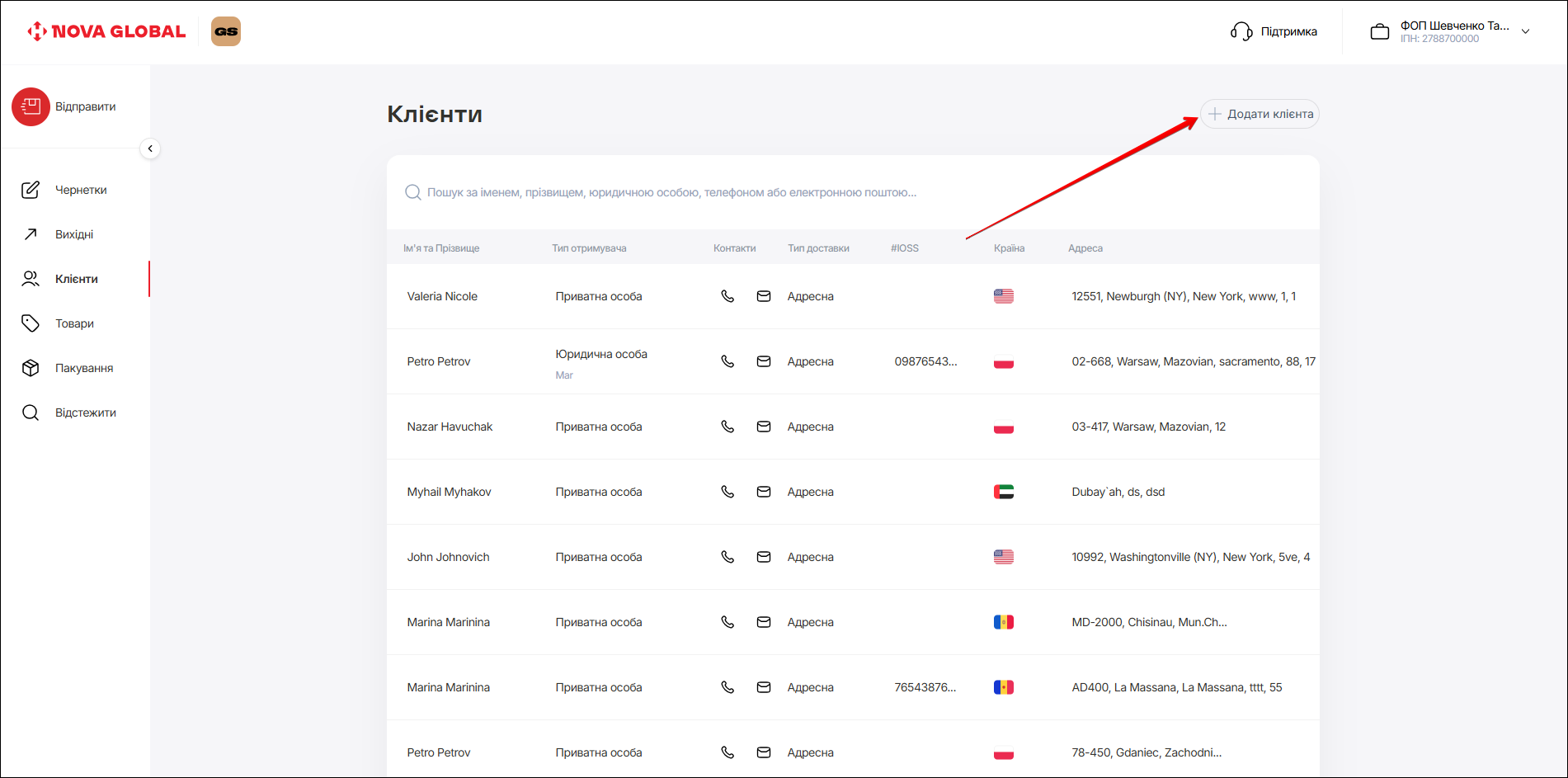Viewport: 1568px width, 778px height.
Task: Open the Чернетки drafts menu item
Action: coord(80,190)
